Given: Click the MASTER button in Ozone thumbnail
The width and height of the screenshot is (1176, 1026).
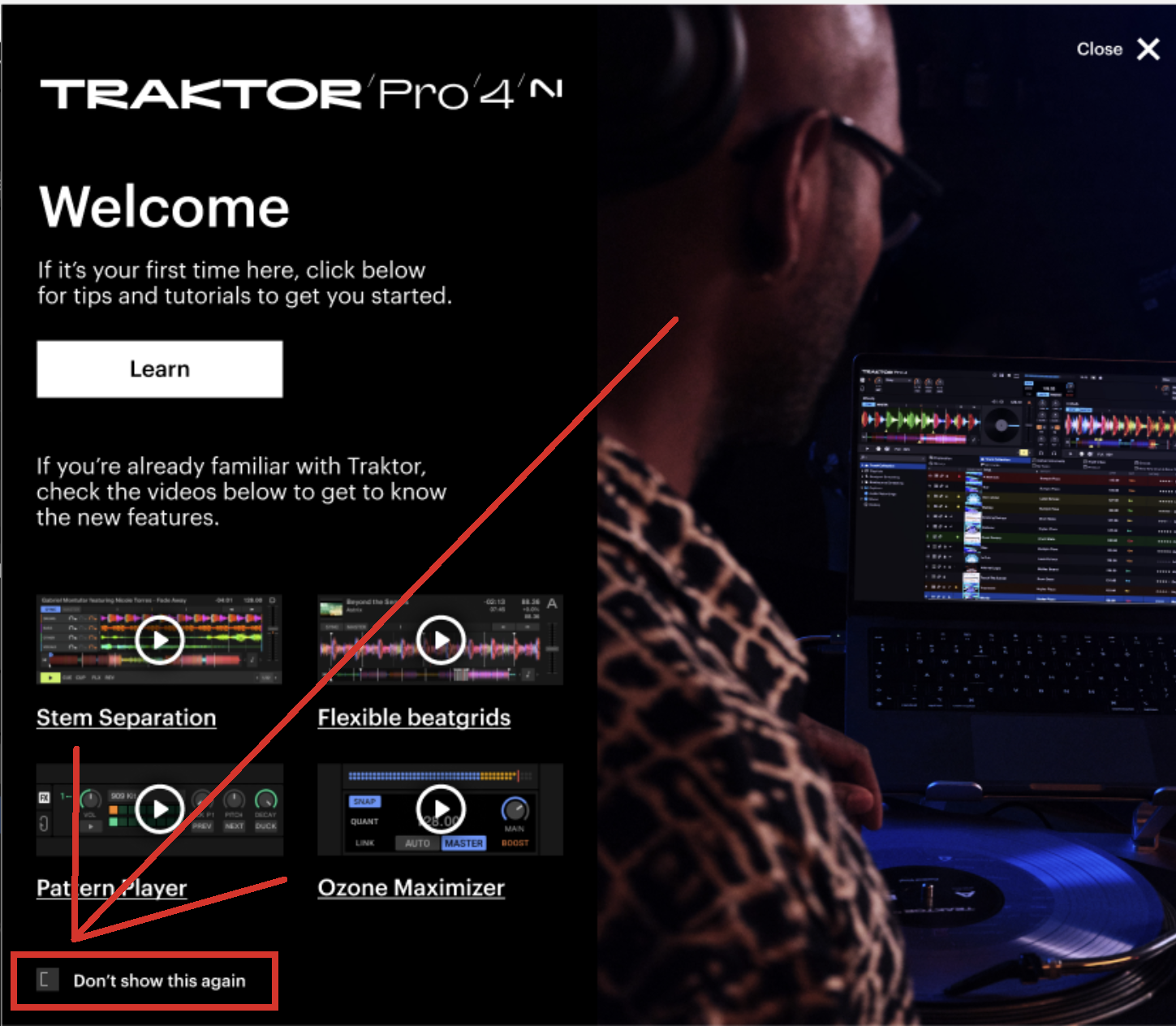Looking at the screenshot, I should point(463,843).
